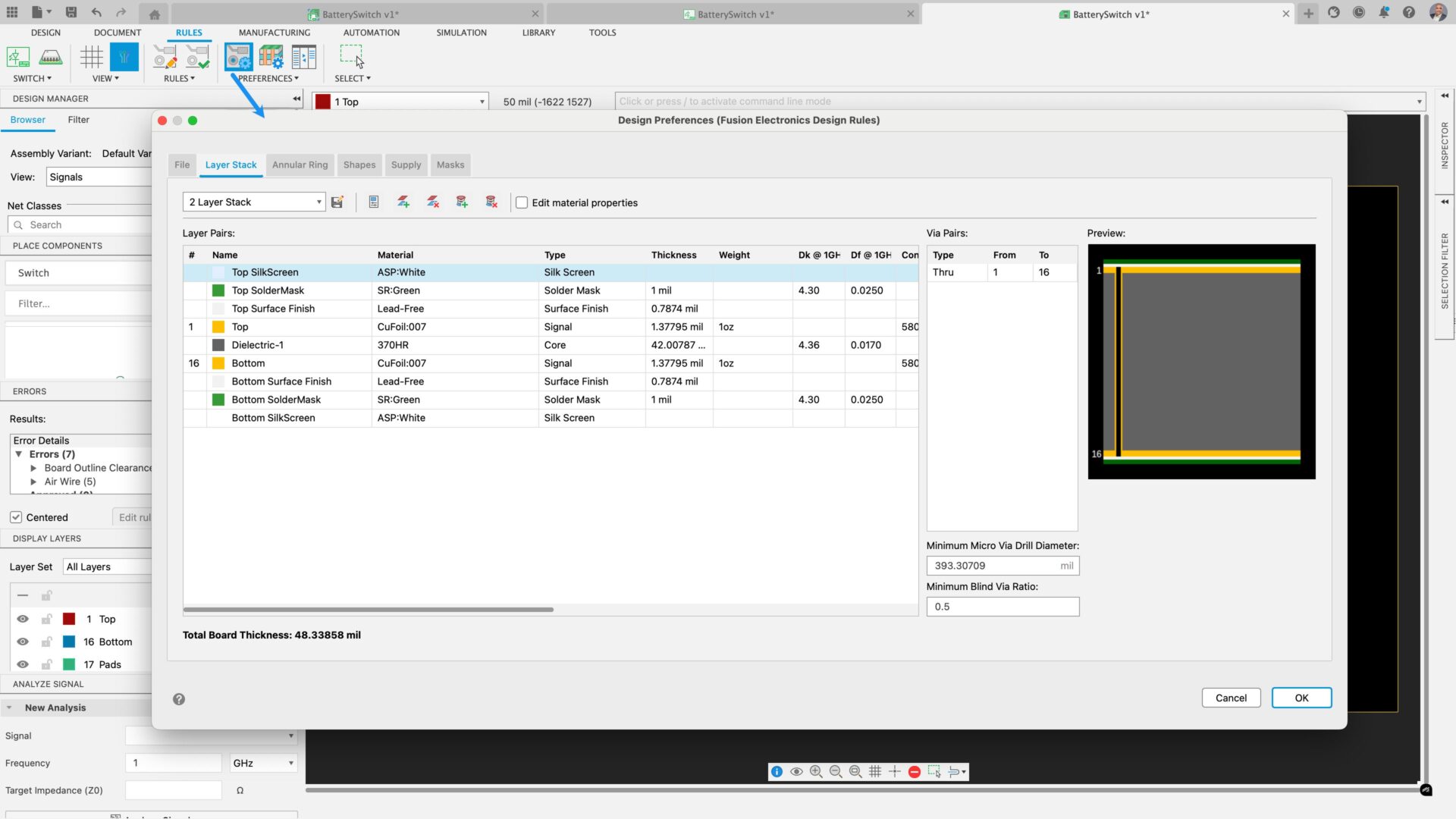This screenshot has height=819, width=1456.
Task: Open the GHz frequency unit dropdown
Action: click(263, 763)
